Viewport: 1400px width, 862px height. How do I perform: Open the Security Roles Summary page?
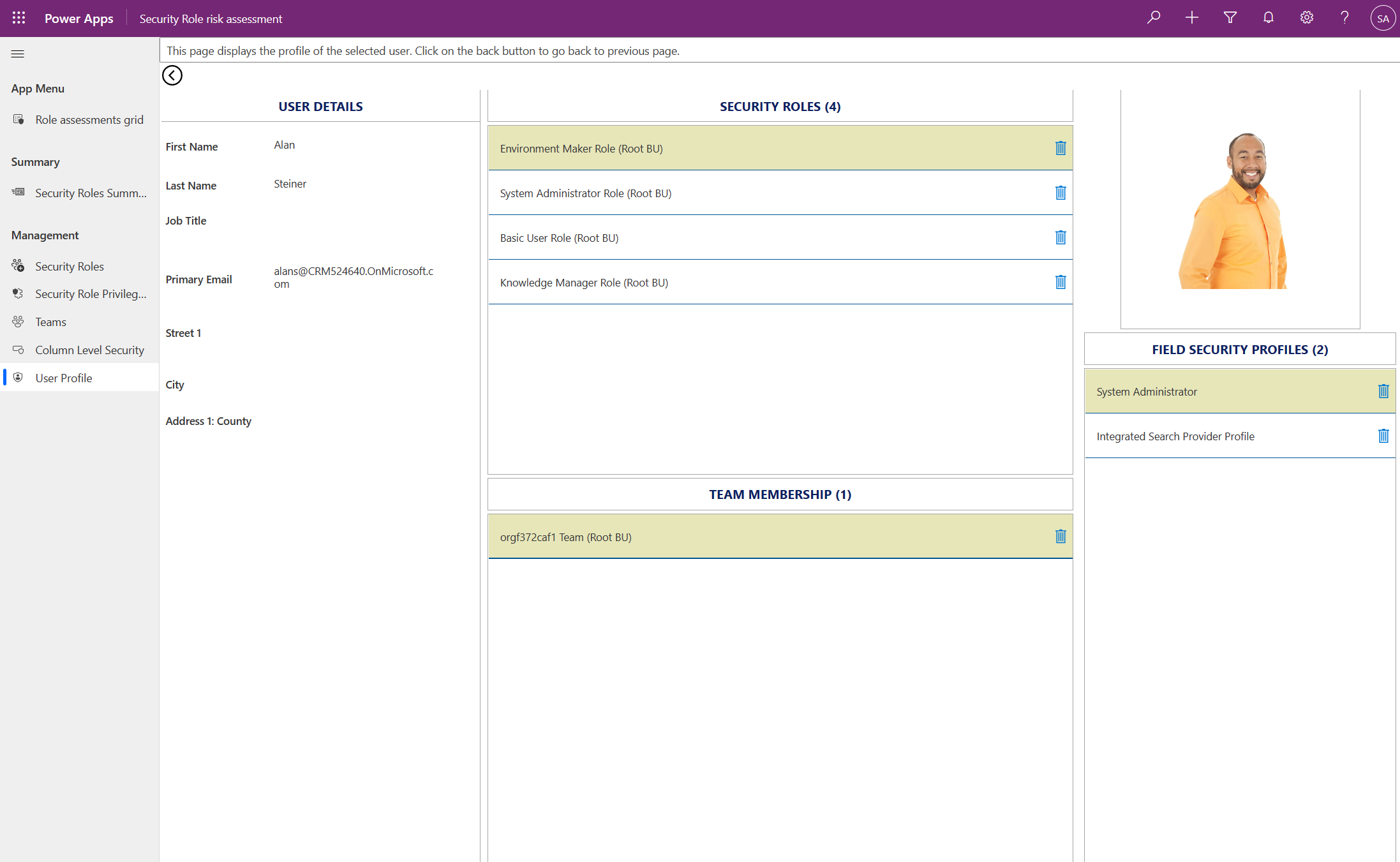pyautogui.click(x=89, y=193)
